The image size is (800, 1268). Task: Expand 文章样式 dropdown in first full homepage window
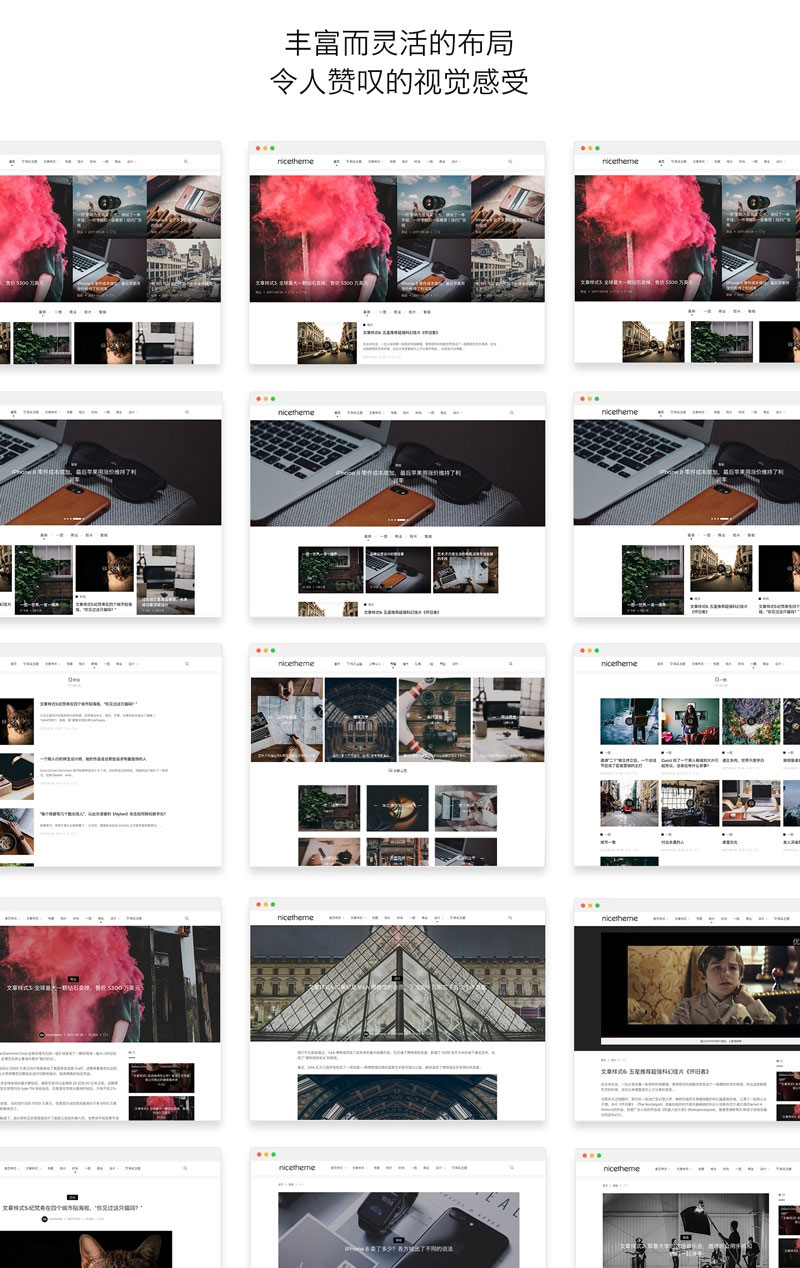(375, 161)
